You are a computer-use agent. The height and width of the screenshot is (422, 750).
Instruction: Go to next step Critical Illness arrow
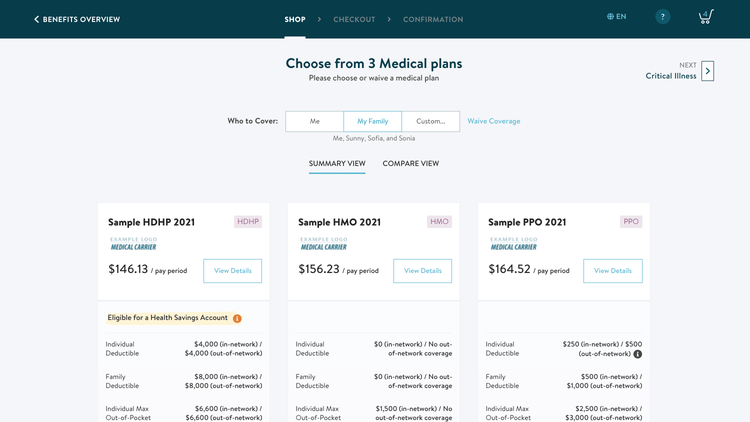pyautogui.click(x=707, y=71)
